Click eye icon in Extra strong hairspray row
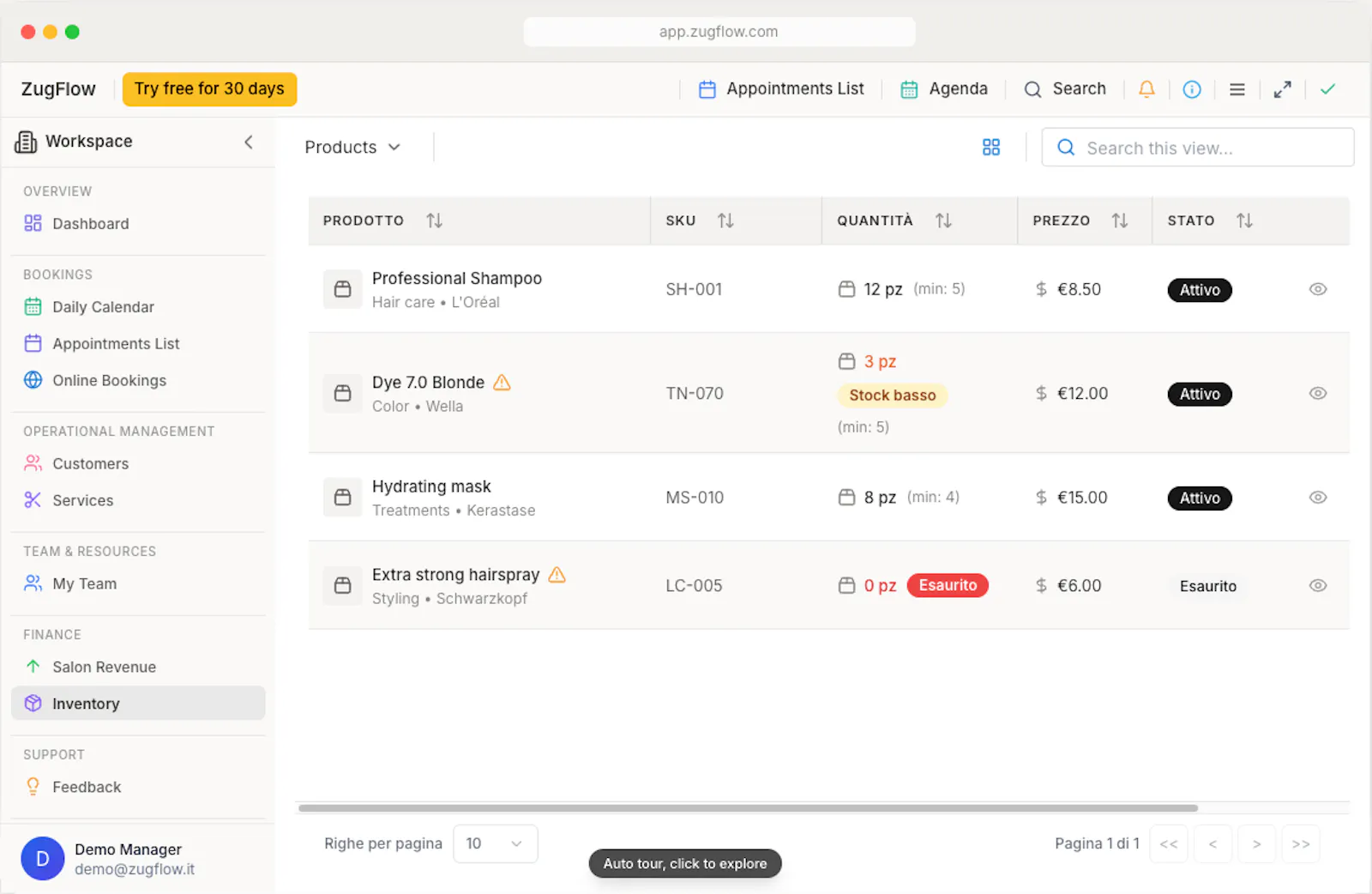The image size is (1372, 894). (x=1318, y=586)
